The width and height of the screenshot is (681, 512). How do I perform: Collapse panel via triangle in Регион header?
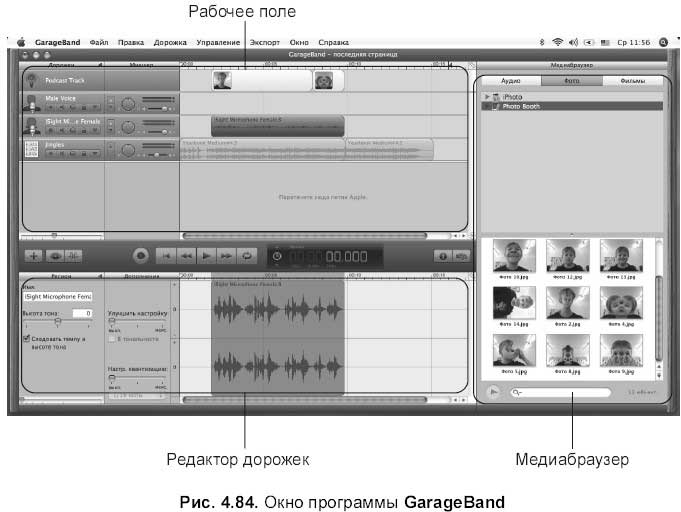(x=100, y=276)
